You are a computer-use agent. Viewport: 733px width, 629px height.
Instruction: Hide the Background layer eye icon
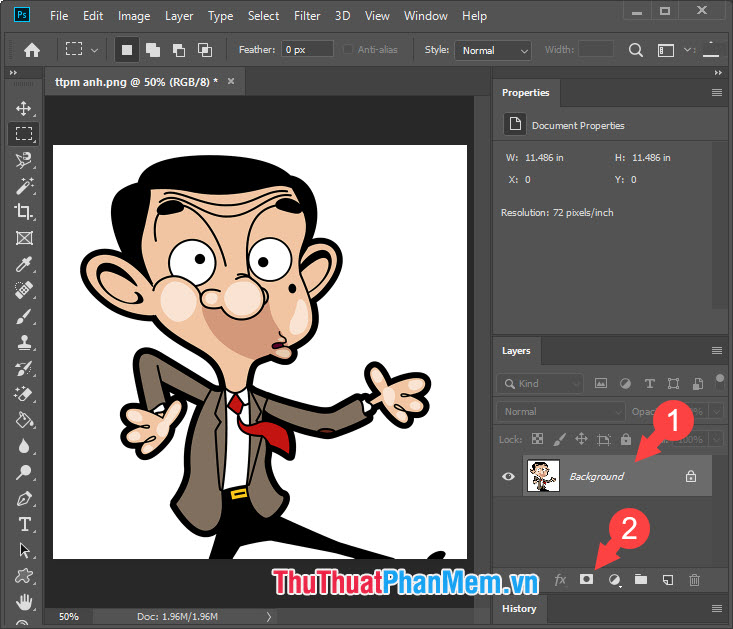click(x=508, y=476)
